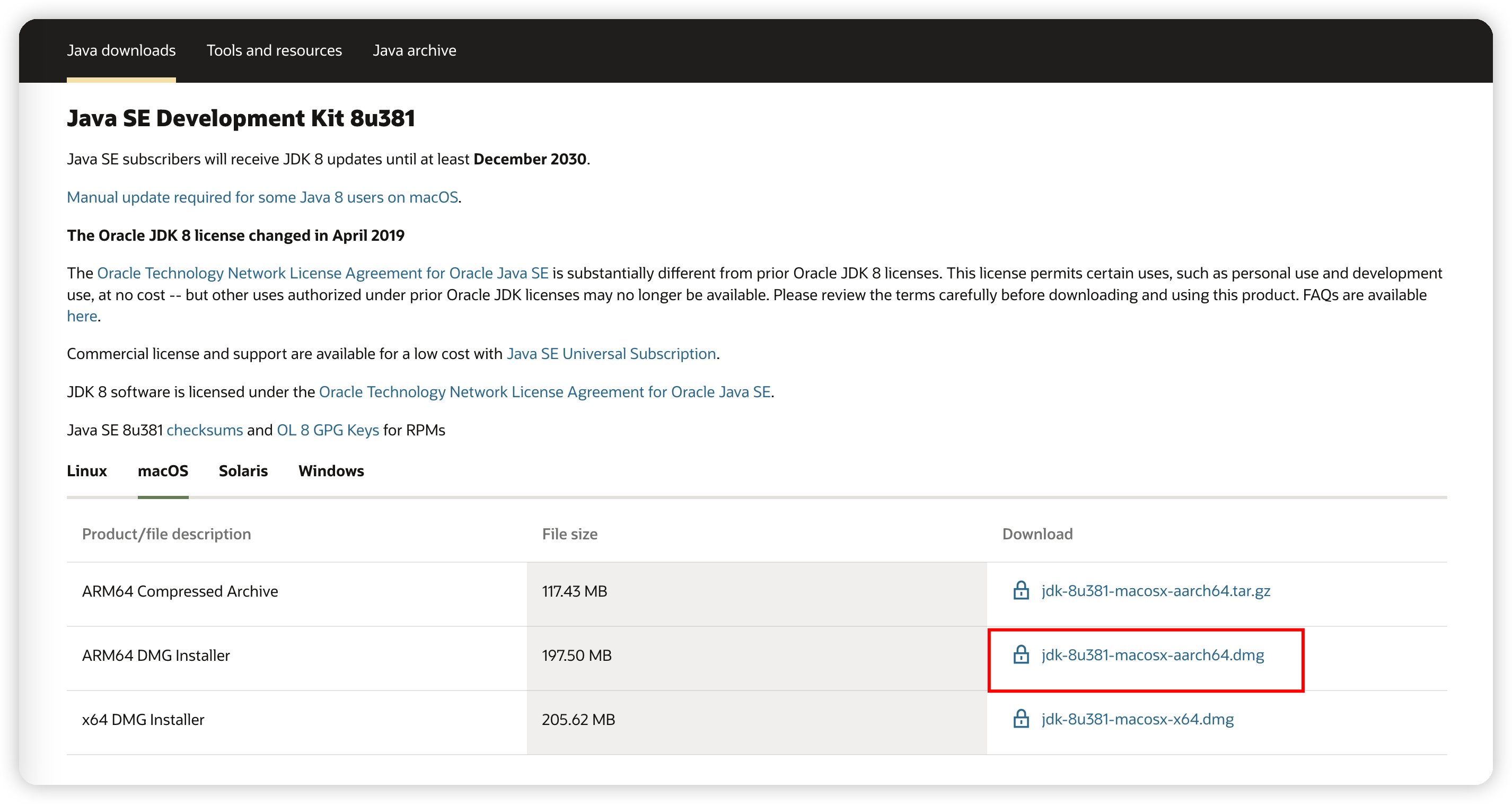
Task: Open License Agreement link after 'licensed under the'
Action: (x=544, y=392)
